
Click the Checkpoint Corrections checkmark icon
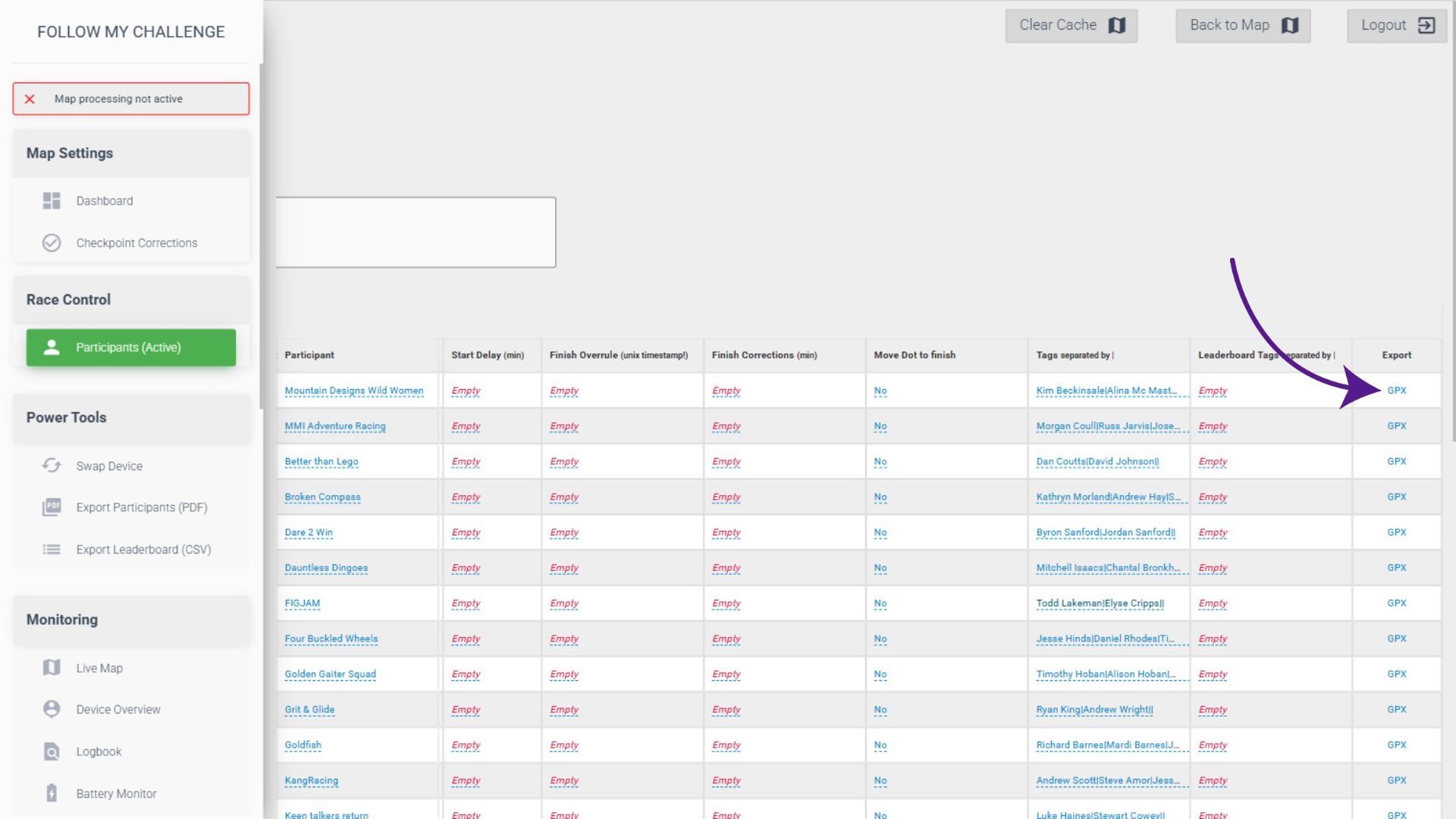[x=52, y=243]
